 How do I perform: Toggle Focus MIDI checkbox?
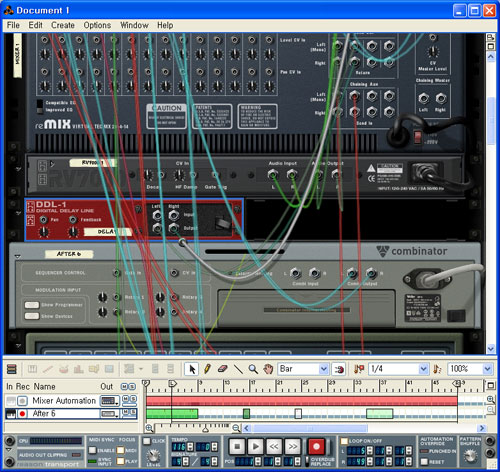pyautogui.click(x=120, y=450)
